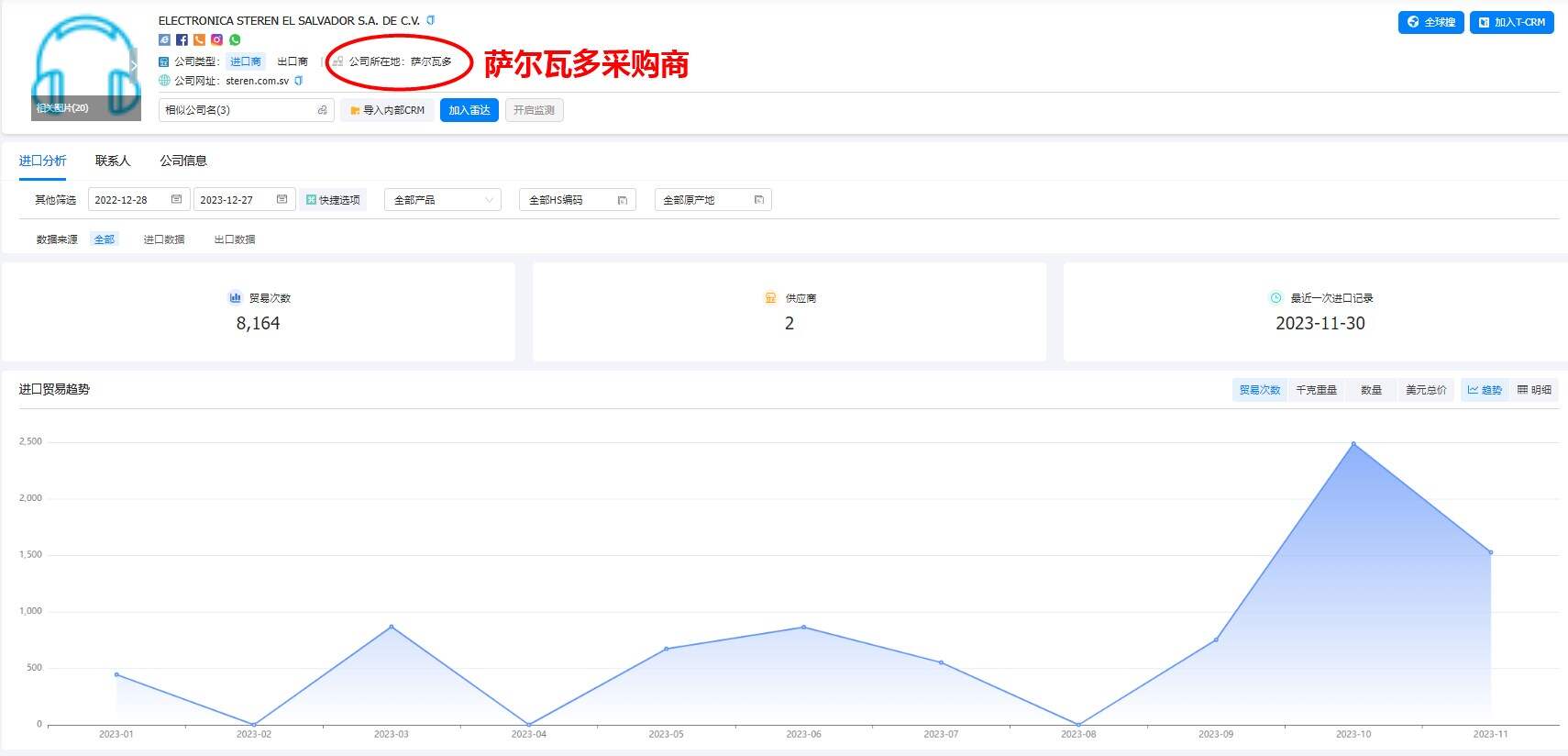Show the 趋势 trend chart view
Viewport: 1568px width, 756px height.
[x=1485, y=390]
